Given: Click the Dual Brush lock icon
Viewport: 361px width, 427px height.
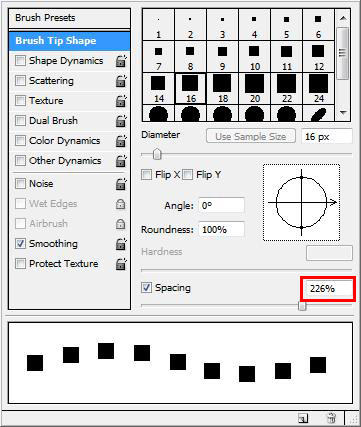Looking at the screenshot, I should pyautogui.click(x=121, y=121).
